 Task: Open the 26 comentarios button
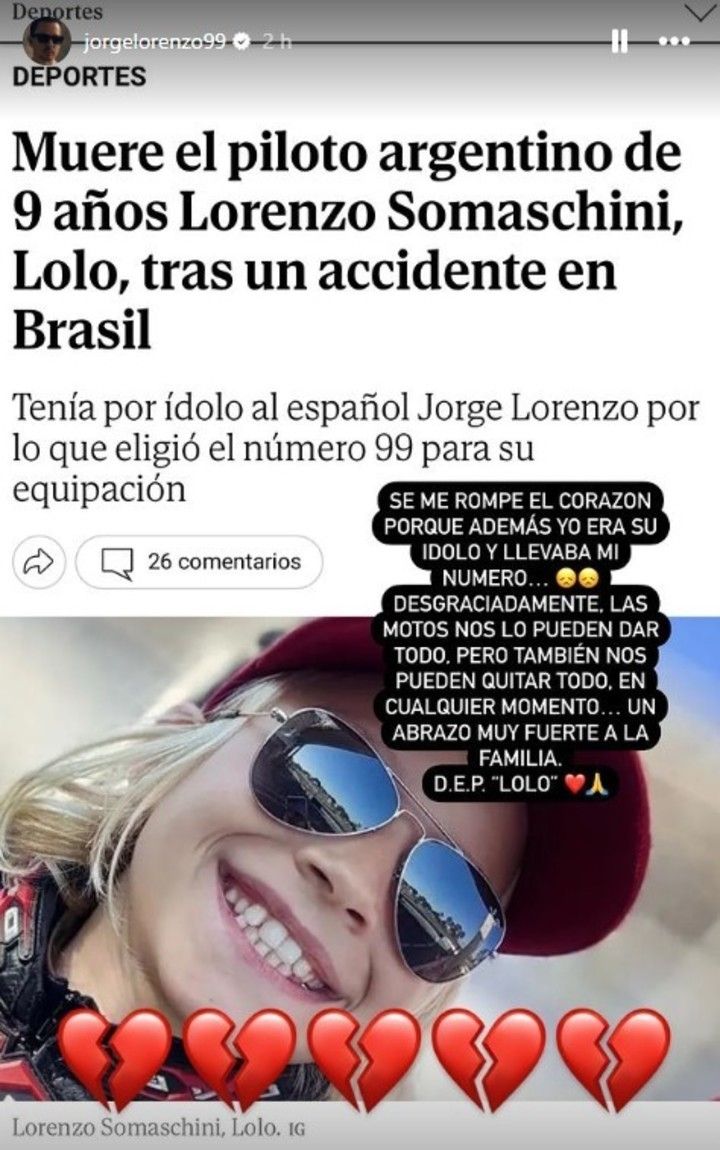coord(199,562)
